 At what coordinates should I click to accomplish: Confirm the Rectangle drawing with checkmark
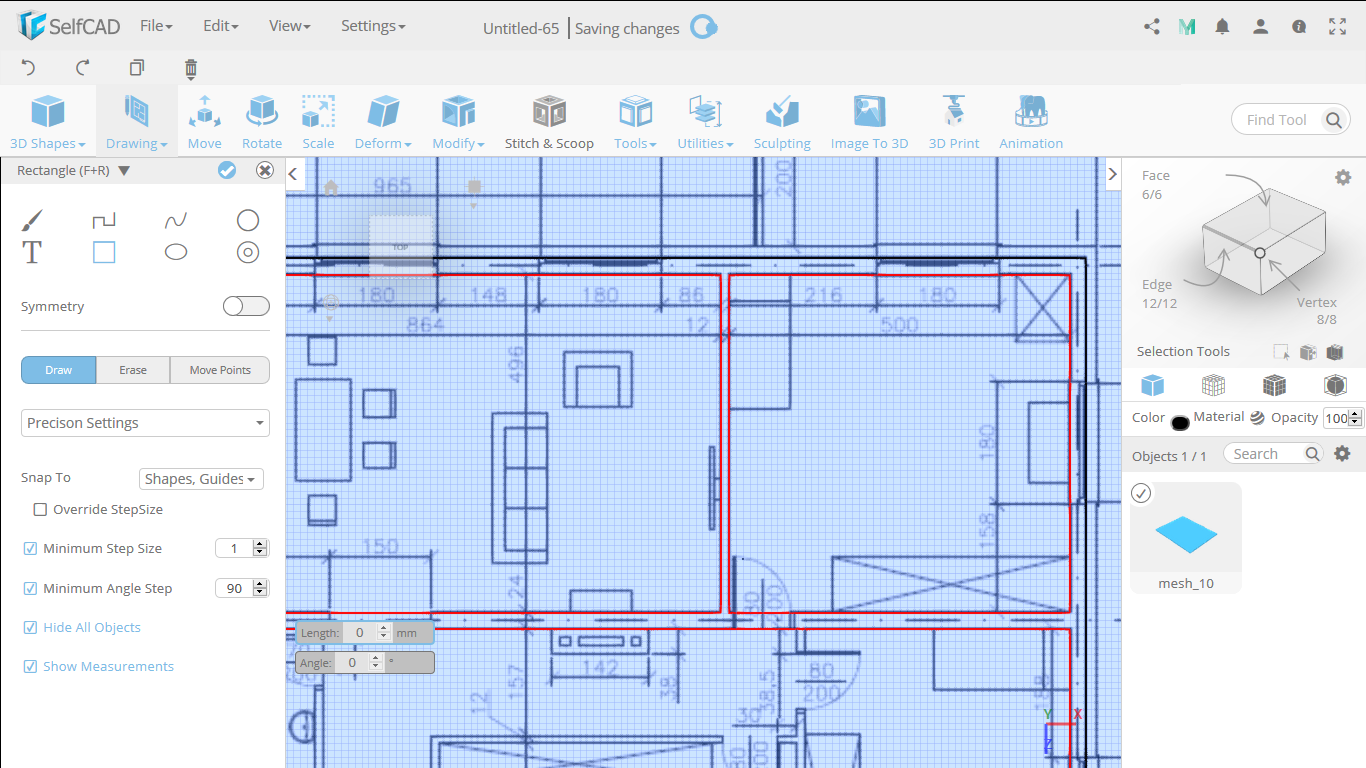click(x=227, y=170)
